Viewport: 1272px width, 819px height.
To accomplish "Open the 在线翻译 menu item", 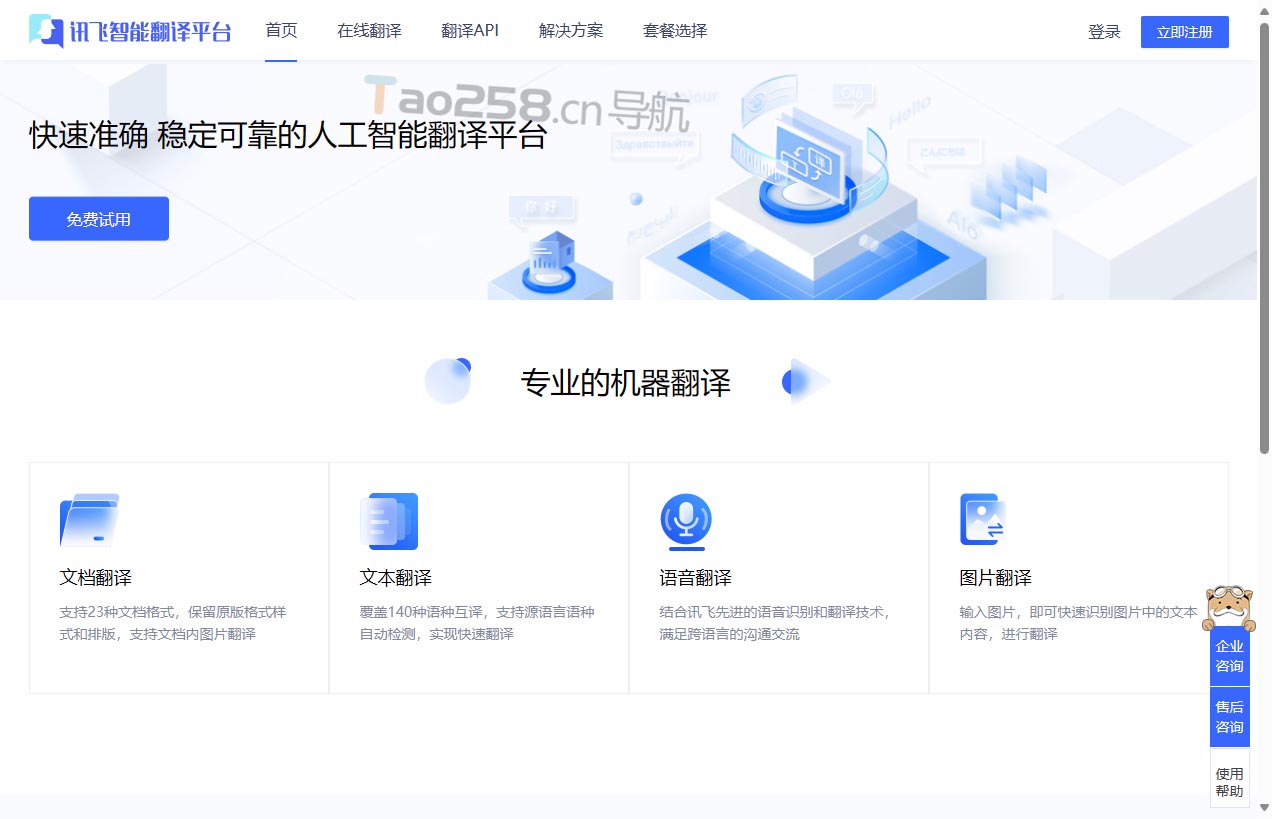I will point(369,31).
